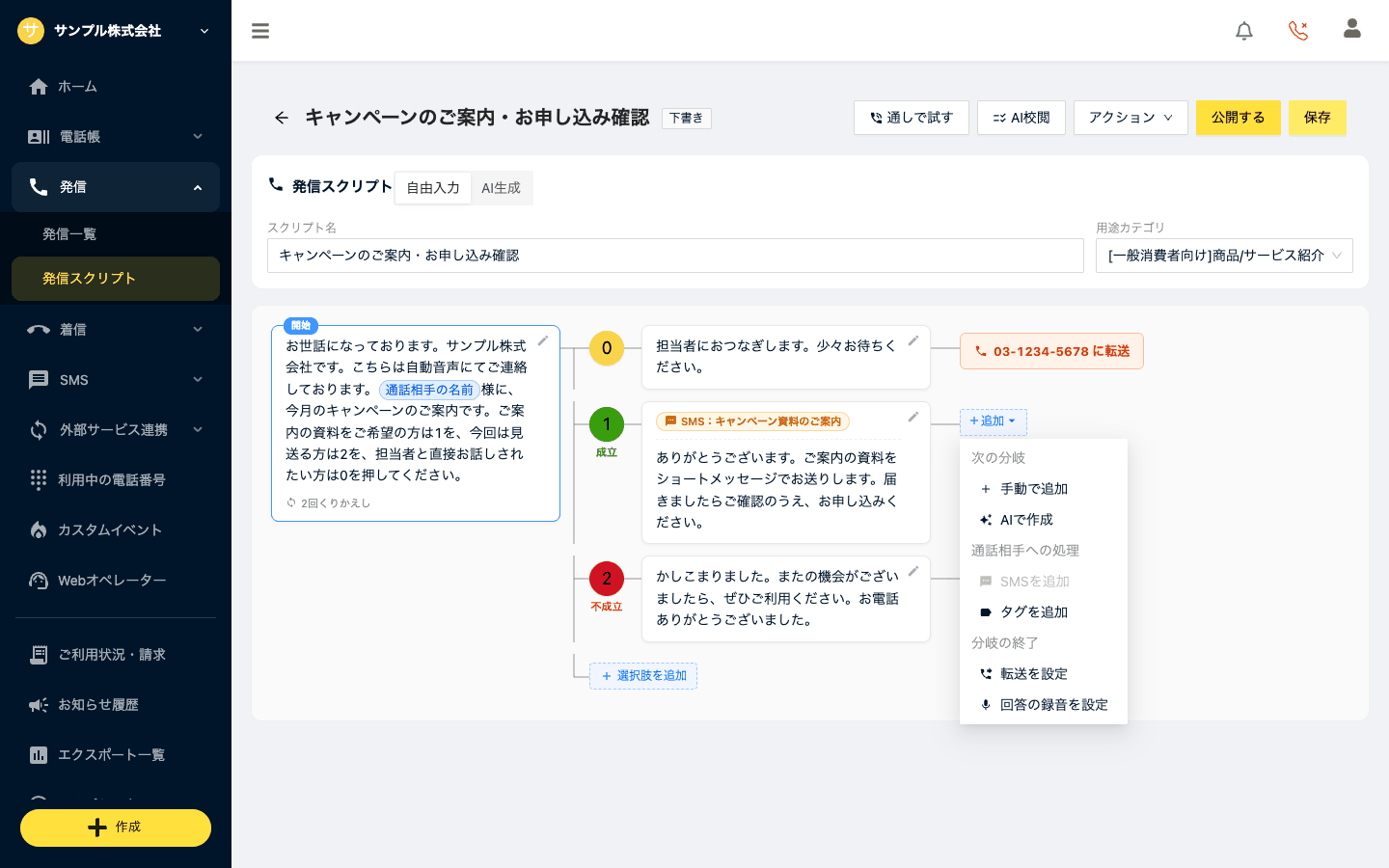The width and height of the screenshot is (1389, 868).
Task: Open ホーム from the sidebar
Action: (116, 87)
